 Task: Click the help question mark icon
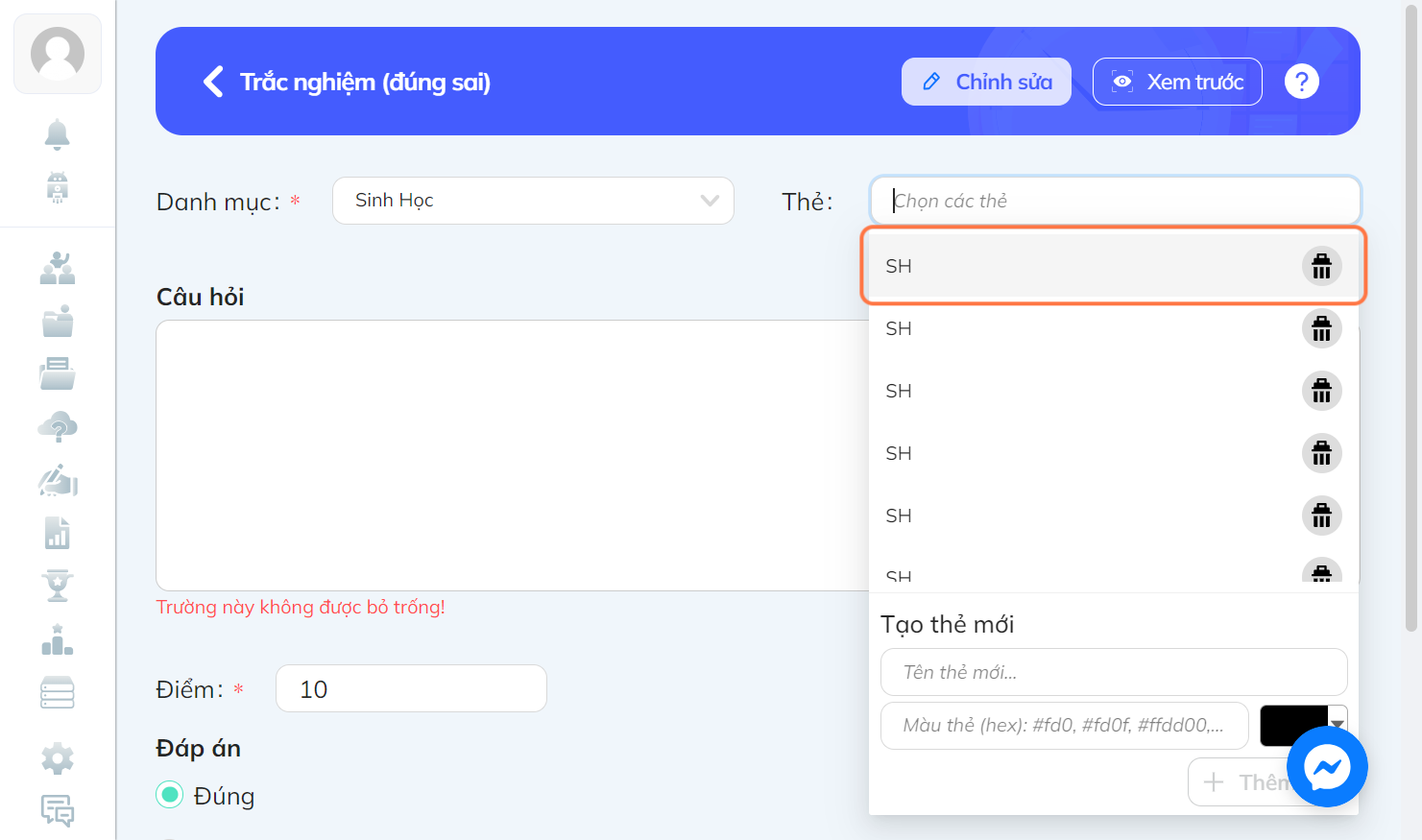point(1302,82)
